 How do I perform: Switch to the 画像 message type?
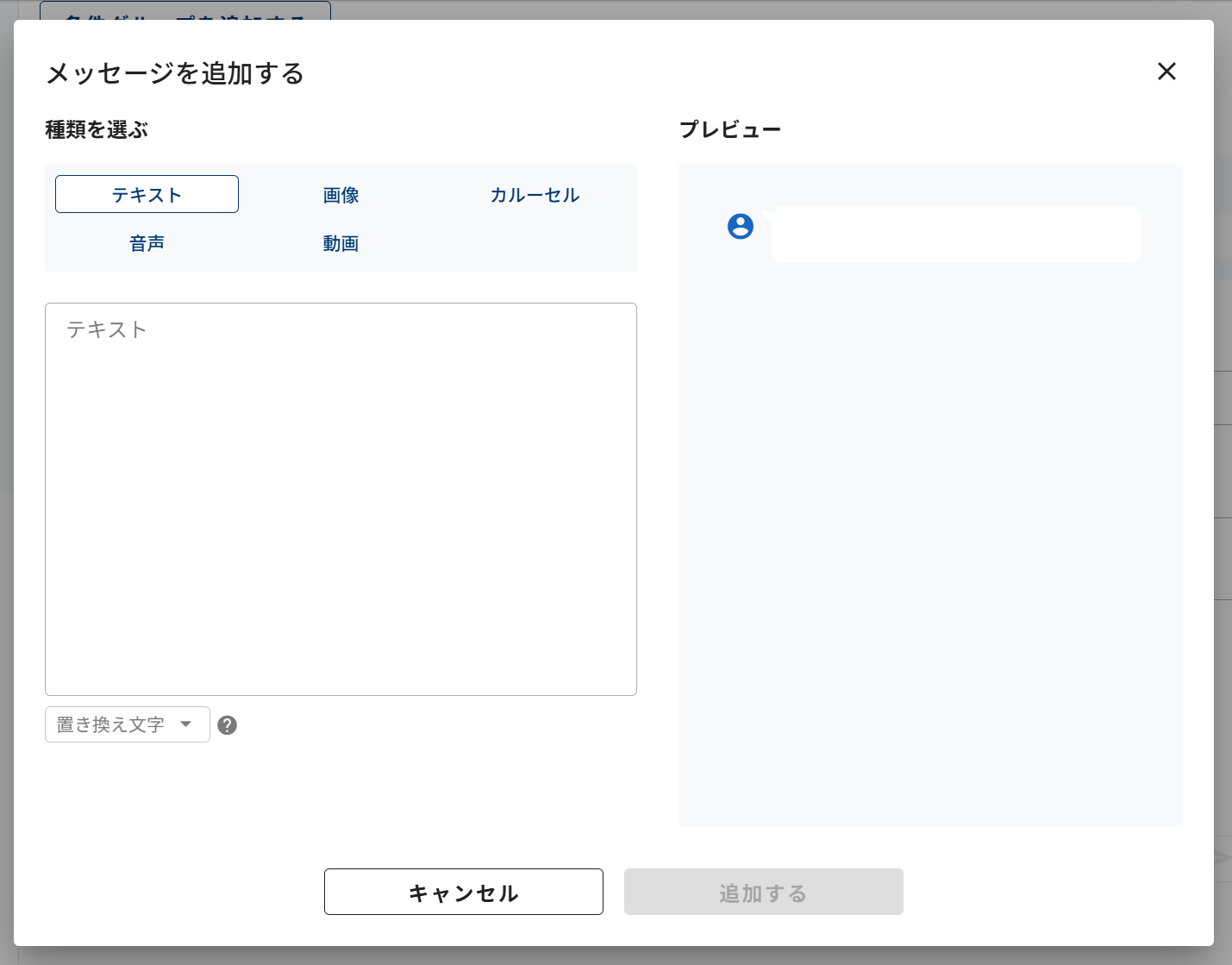click(x=341, y=195)
